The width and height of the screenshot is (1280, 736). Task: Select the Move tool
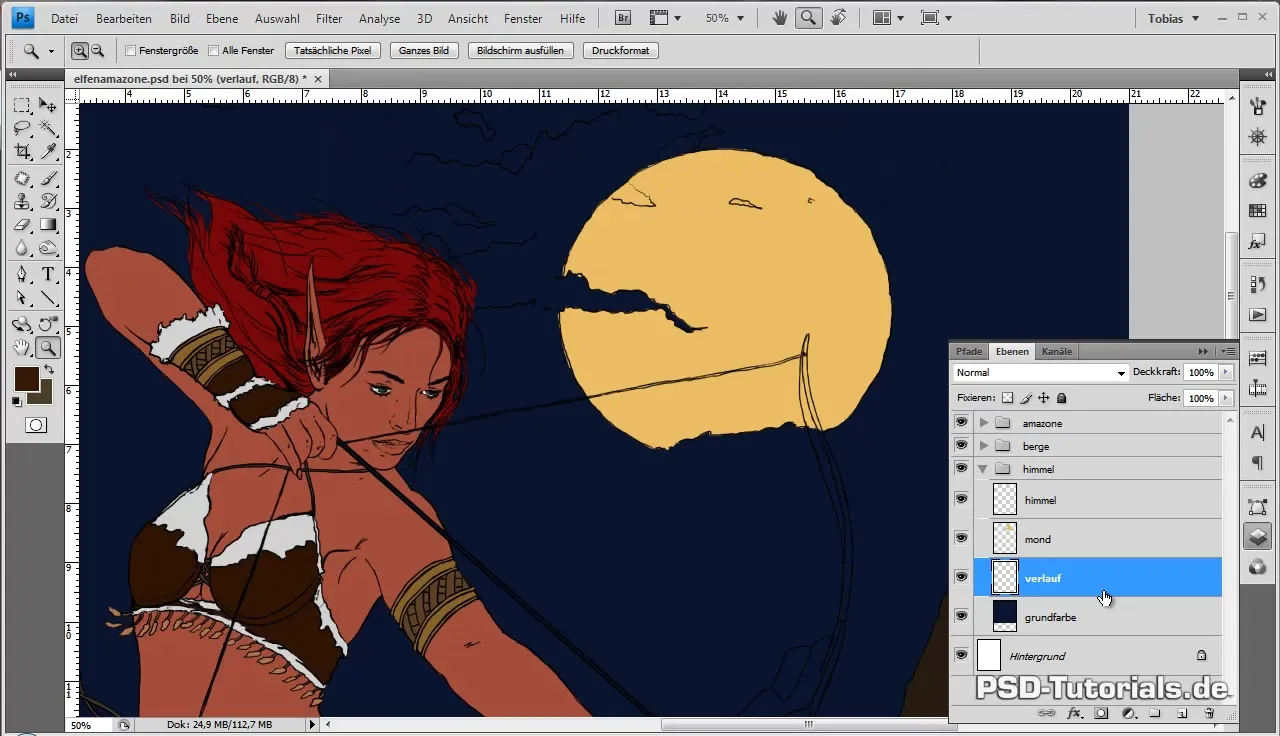47,105
